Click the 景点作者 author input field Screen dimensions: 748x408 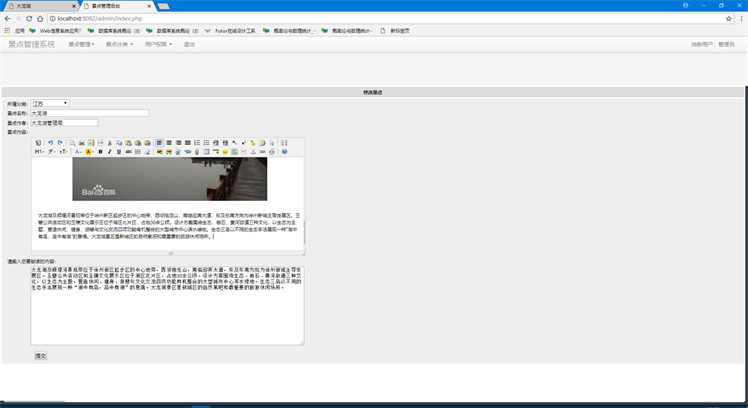click(x=65, y=123)
